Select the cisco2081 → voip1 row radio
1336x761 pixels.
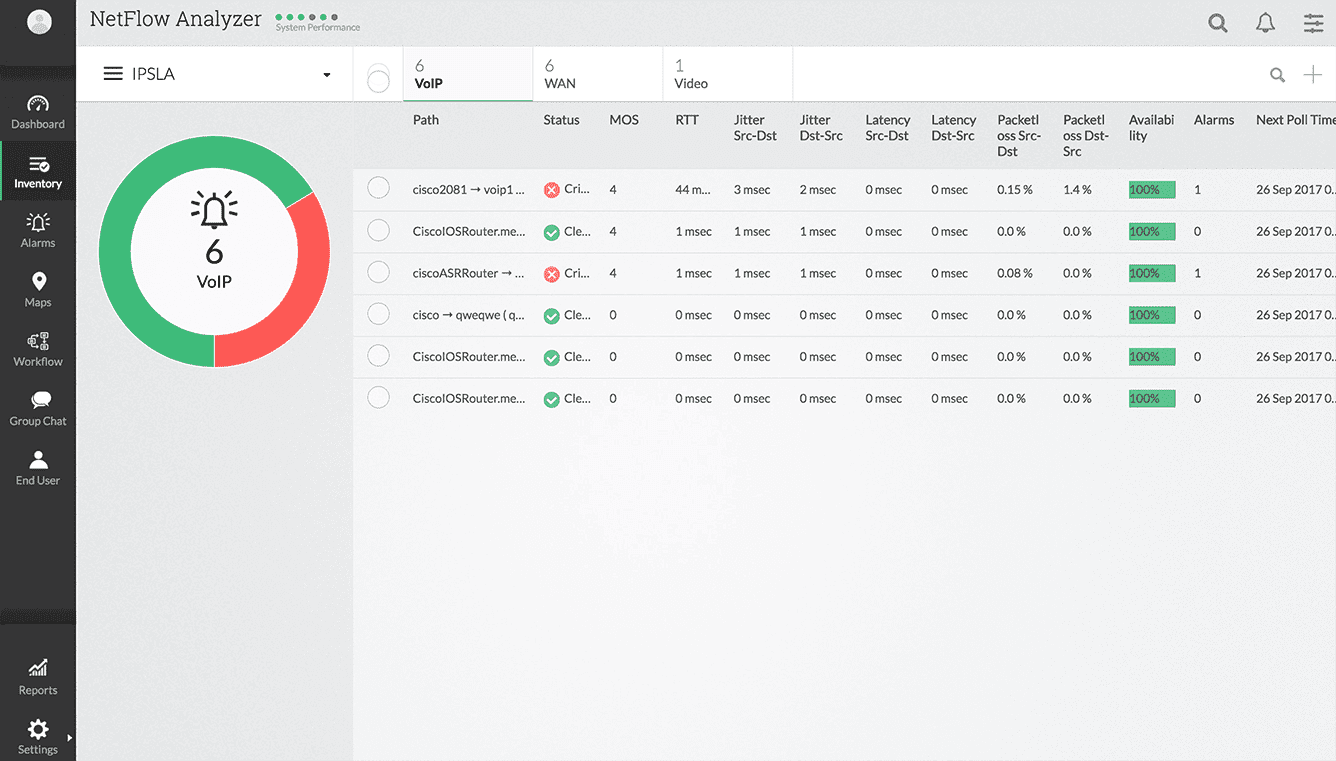click(378, 188)
